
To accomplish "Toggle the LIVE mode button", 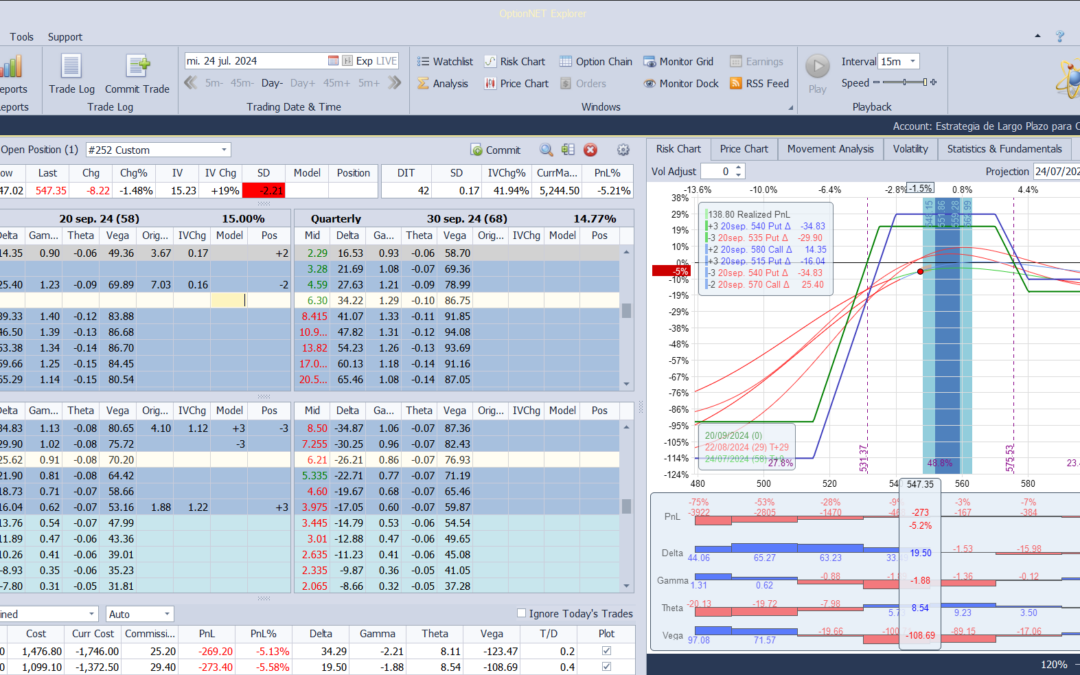I will [x=386, y=61].
